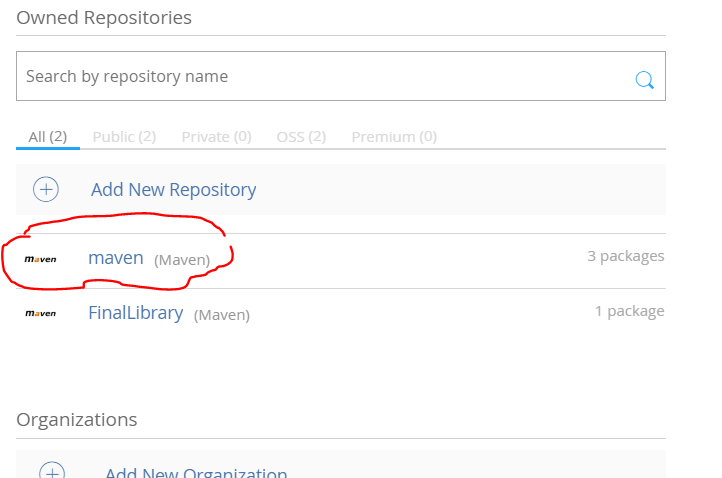Screen dimensions: 722x478
Task: Open the OSS (2) tab
Action: pyautogui.click(x=301, y=137)
